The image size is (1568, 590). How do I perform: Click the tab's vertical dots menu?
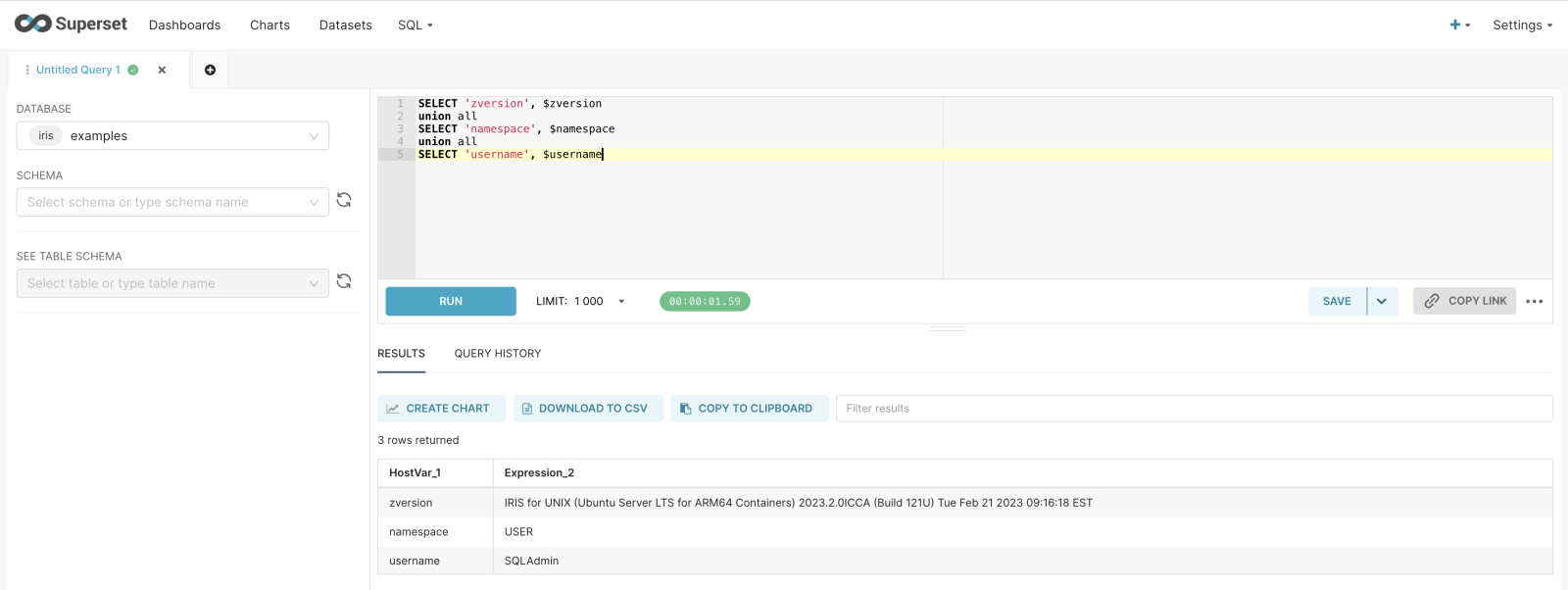[x=27, y=70]
